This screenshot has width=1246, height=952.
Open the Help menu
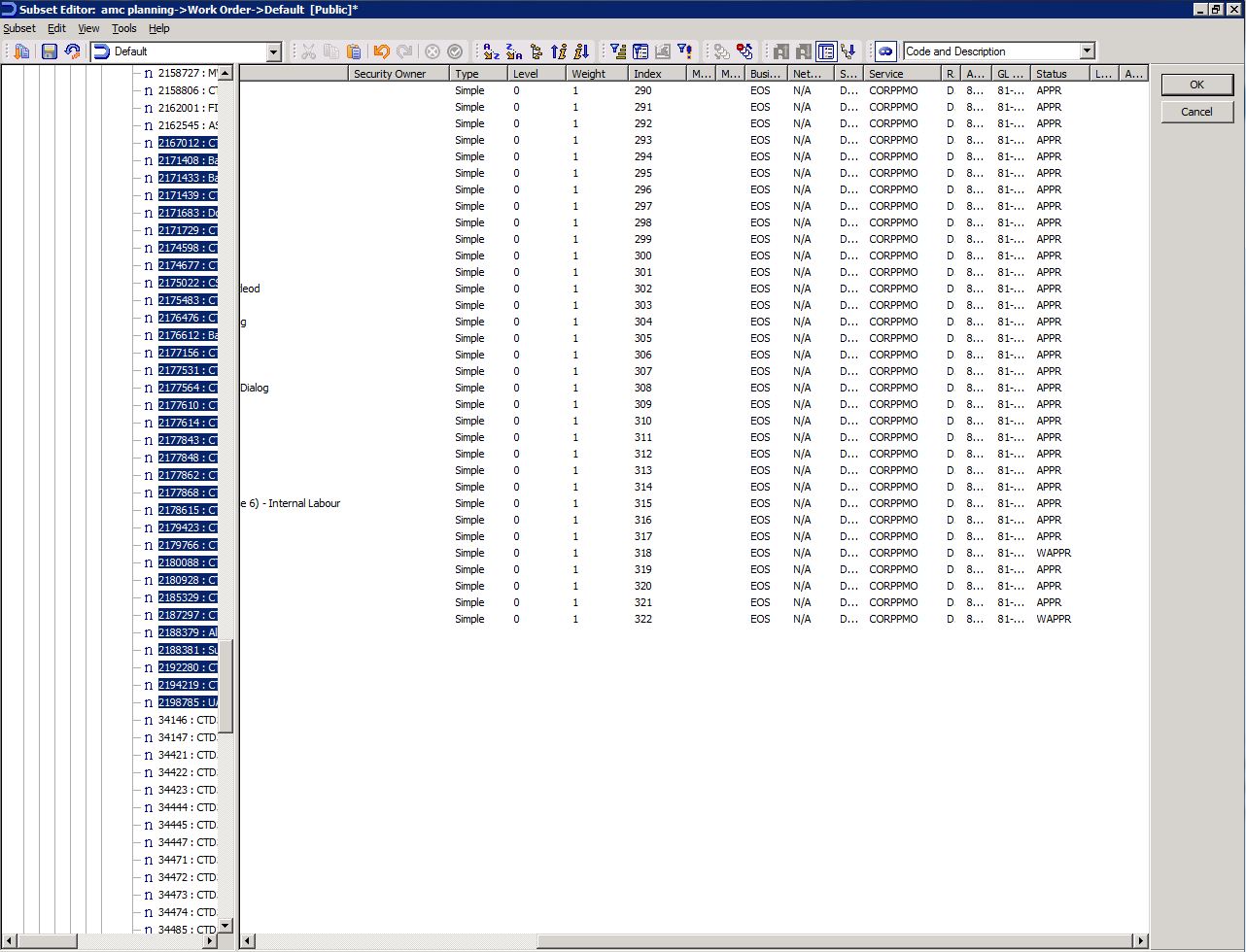[159, 28]
